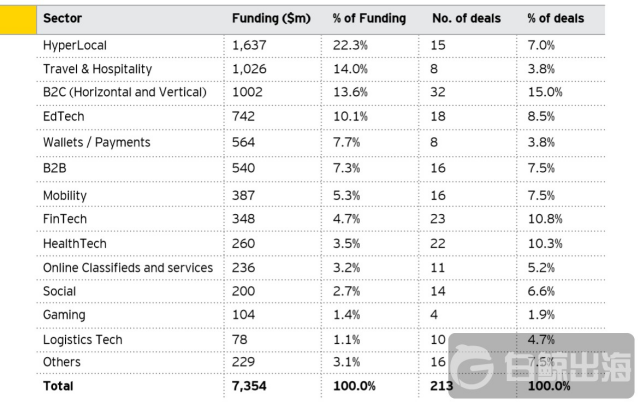Click the Funding ($m) column header
Screen dimensions: 640x404
268,19
